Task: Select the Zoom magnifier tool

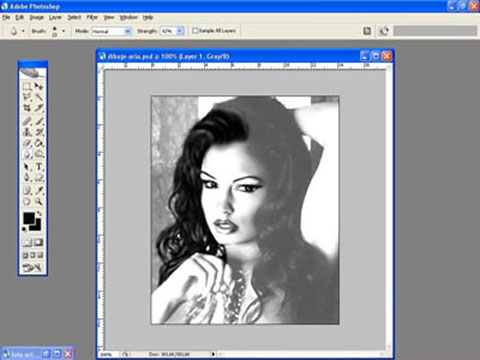Action: 39,201
